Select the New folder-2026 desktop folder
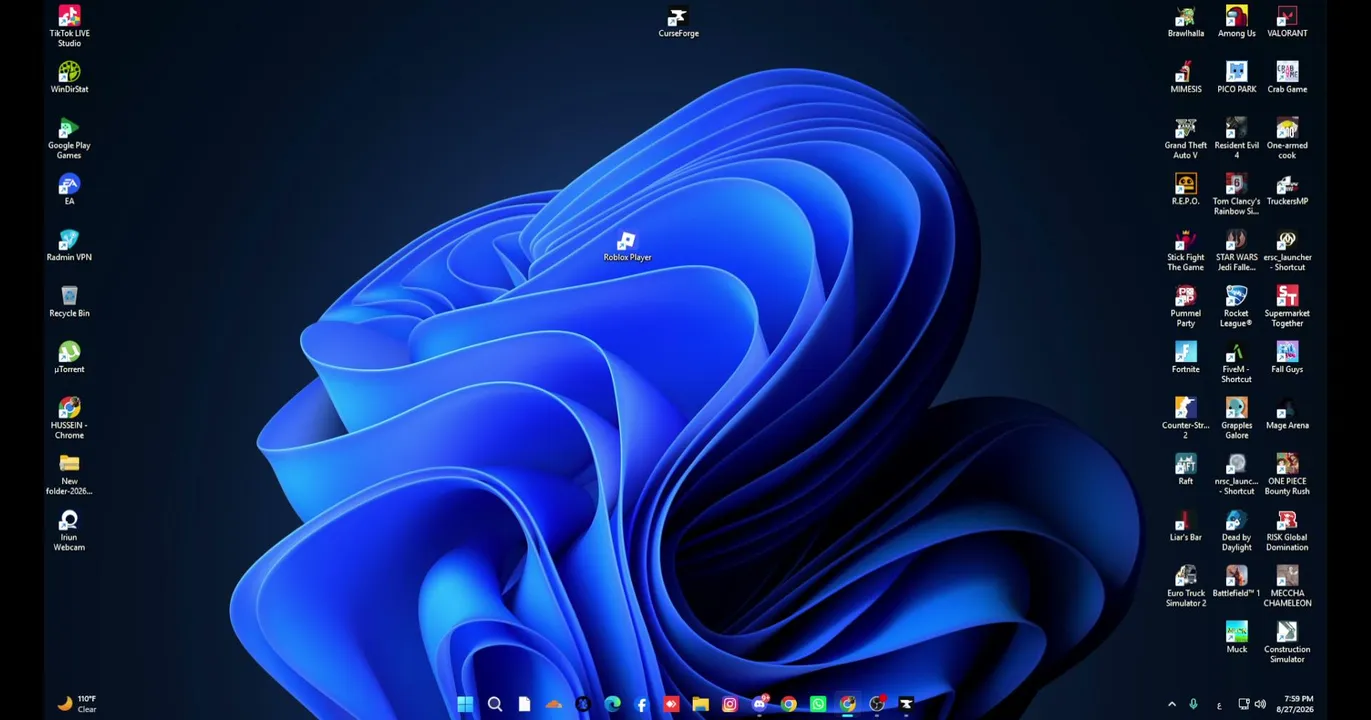Screen dimensions: 1371x720 coord(69,474)
